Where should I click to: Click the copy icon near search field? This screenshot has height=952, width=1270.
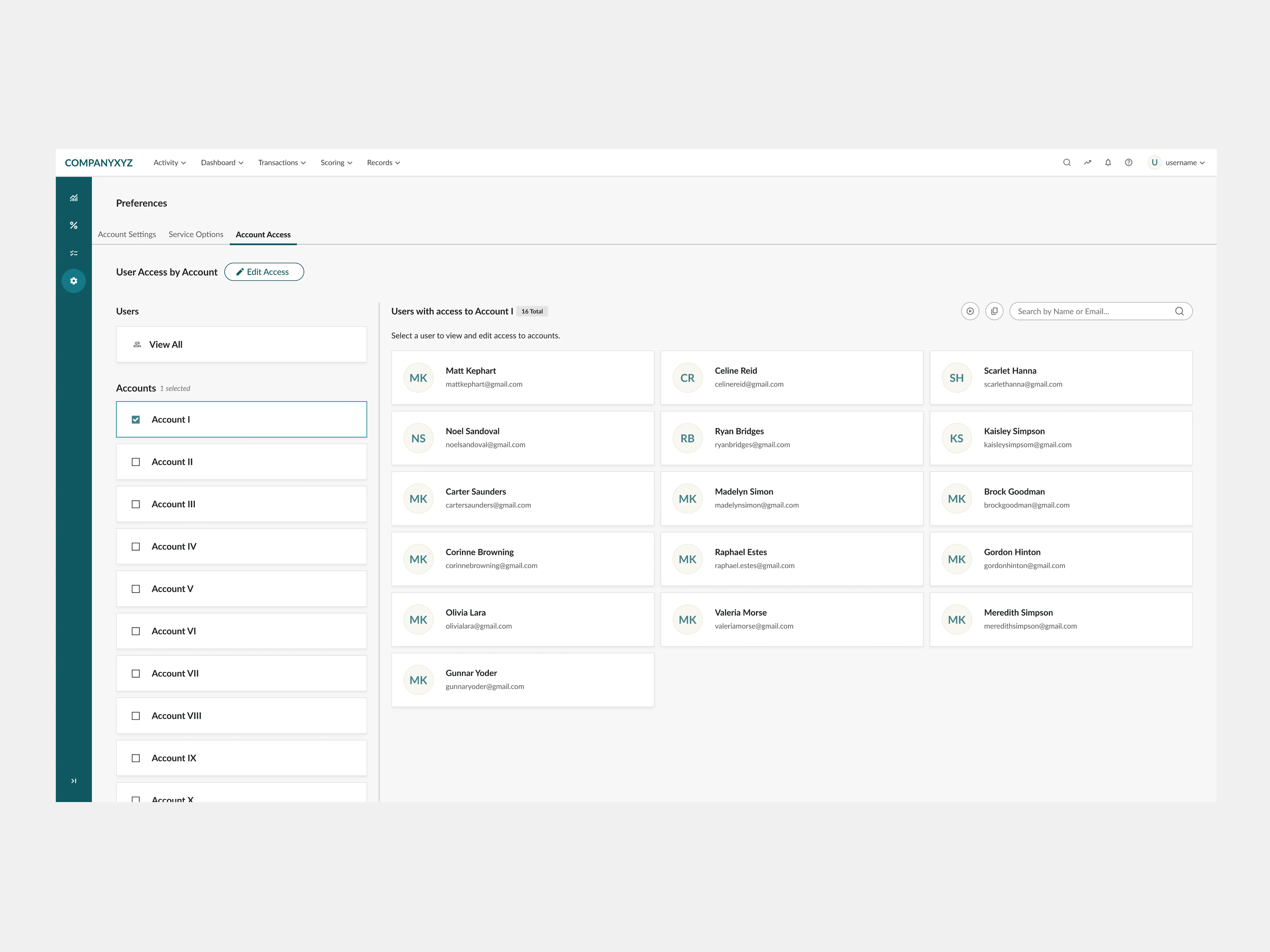click(x=994, y=311)
